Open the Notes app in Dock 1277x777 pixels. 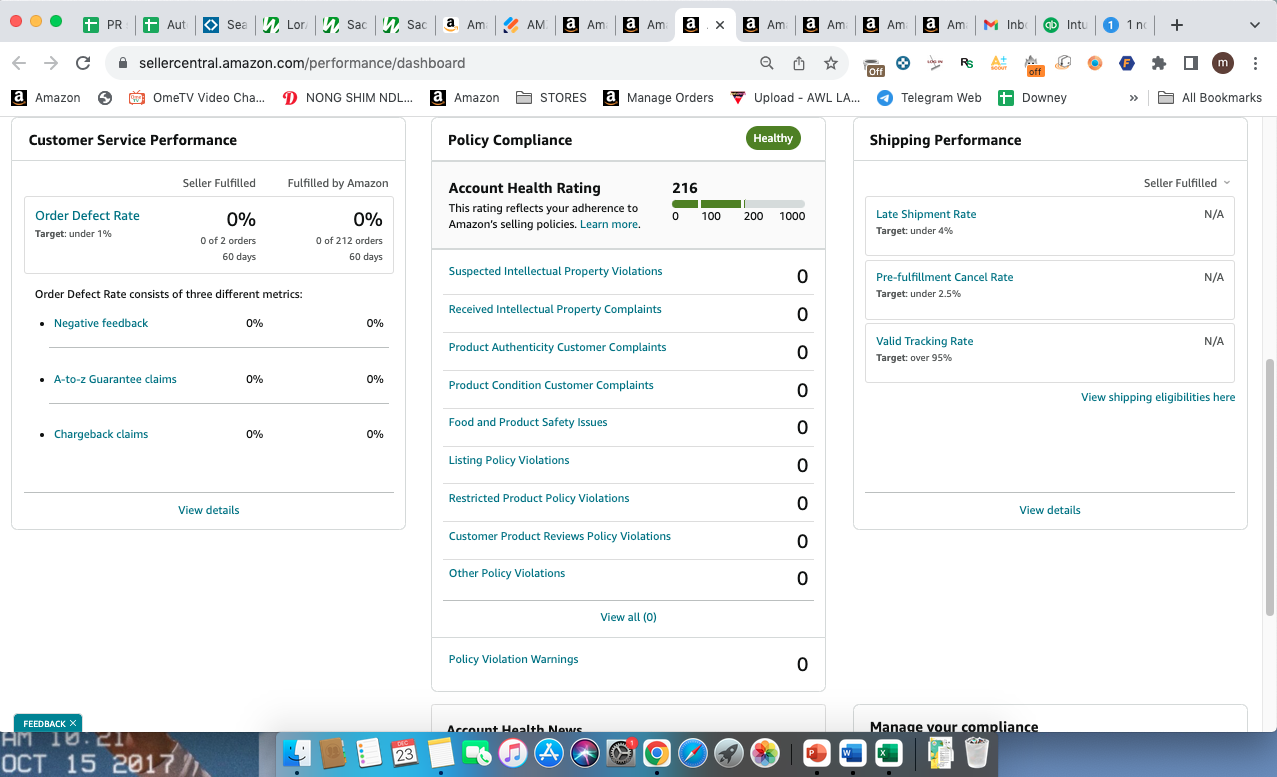point(441,753)
